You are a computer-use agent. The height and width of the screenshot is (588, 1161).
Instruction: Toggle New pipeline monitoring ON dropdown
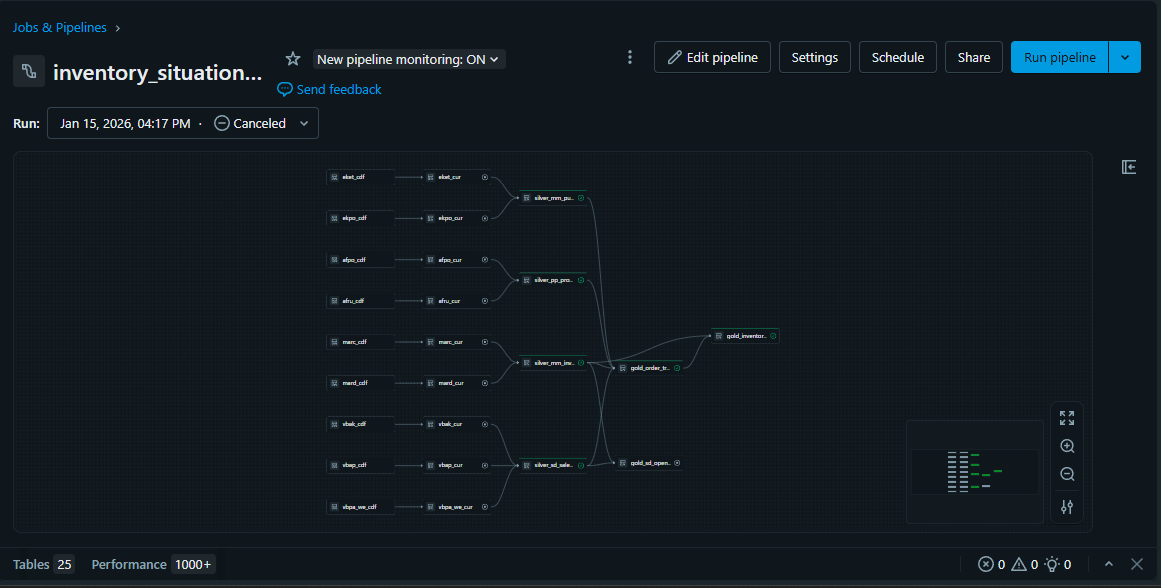(x=408, y=59)
